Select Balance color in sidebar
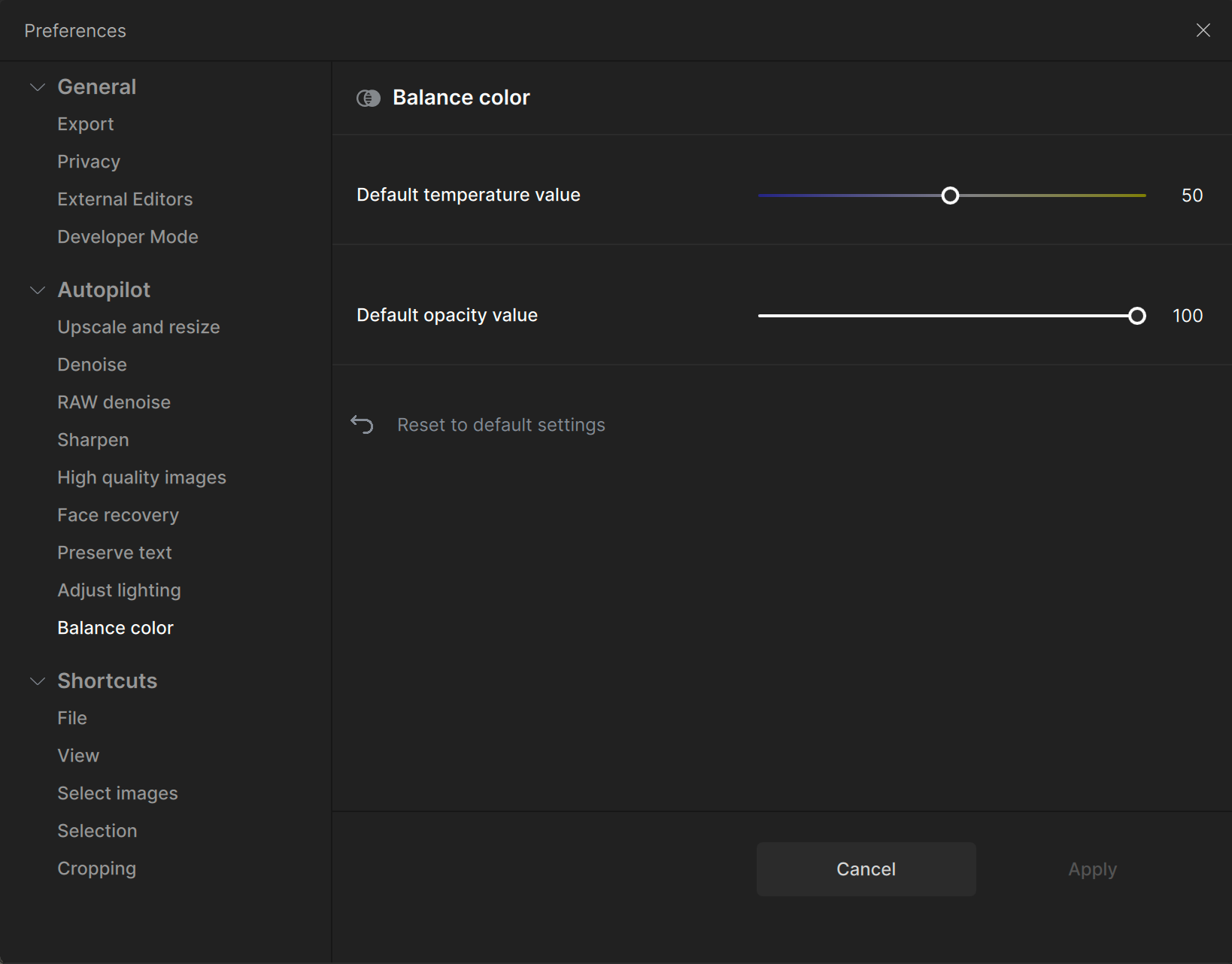This screenshot has height=964, width=1232. click(116, 628)
